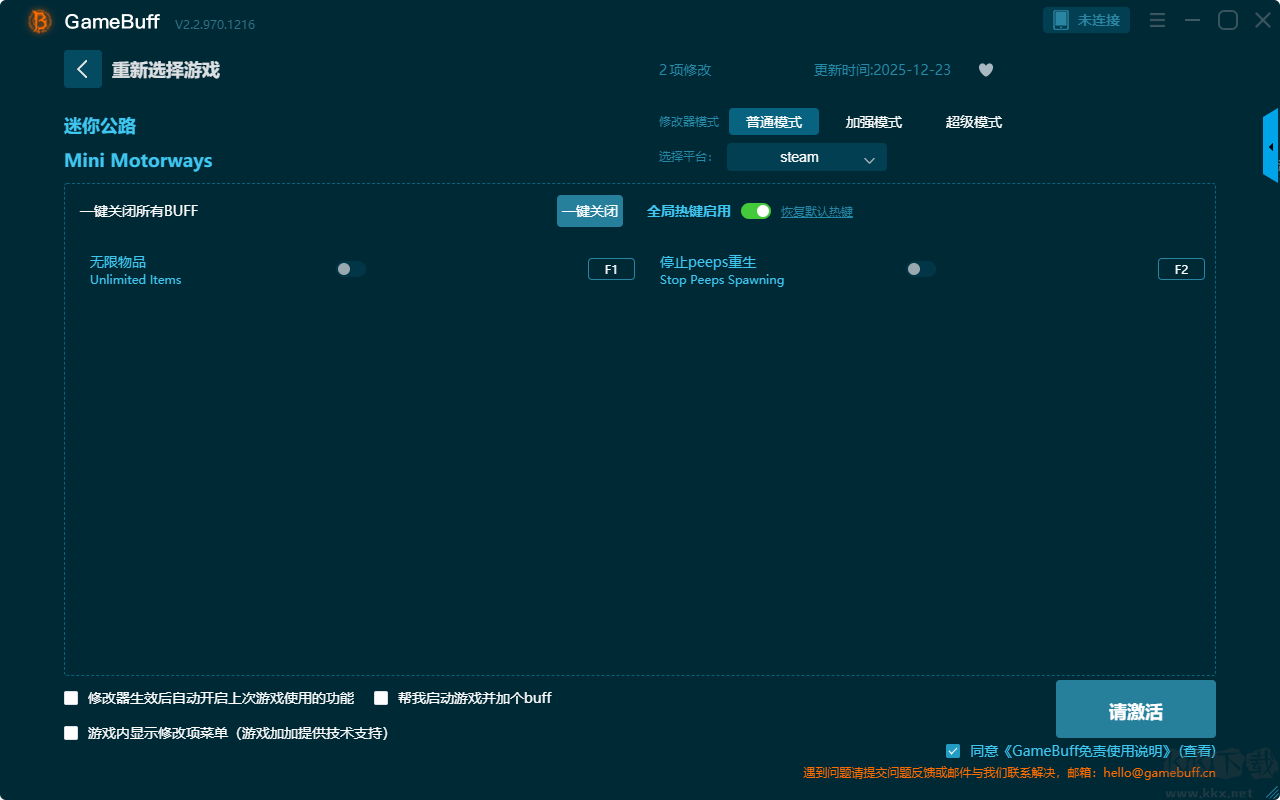Click the phone 未连接 connection button

coord(1087,20)
